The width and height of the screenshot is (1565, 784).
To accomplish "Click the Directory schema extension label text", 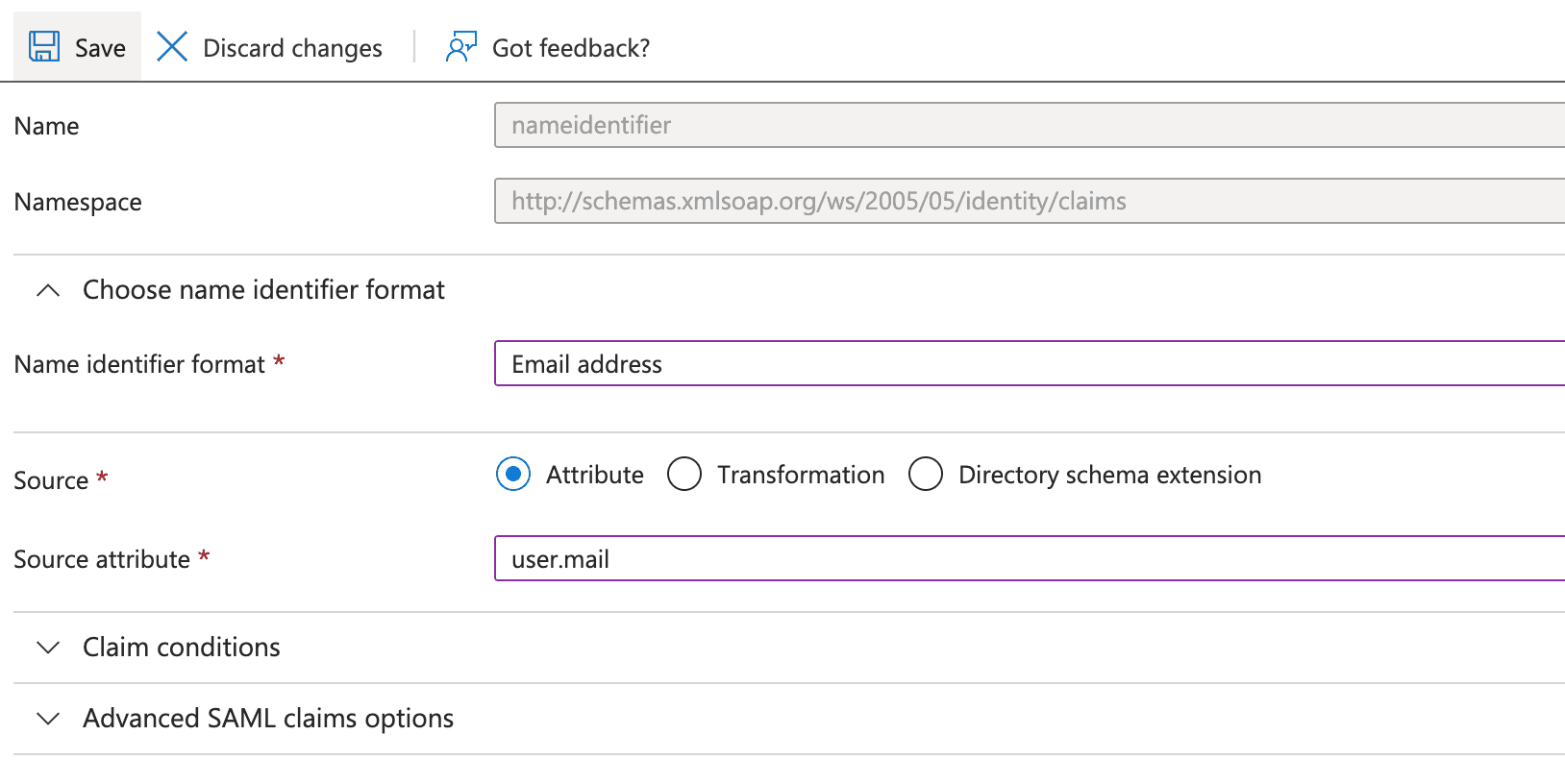I will tap(1109, 475).
